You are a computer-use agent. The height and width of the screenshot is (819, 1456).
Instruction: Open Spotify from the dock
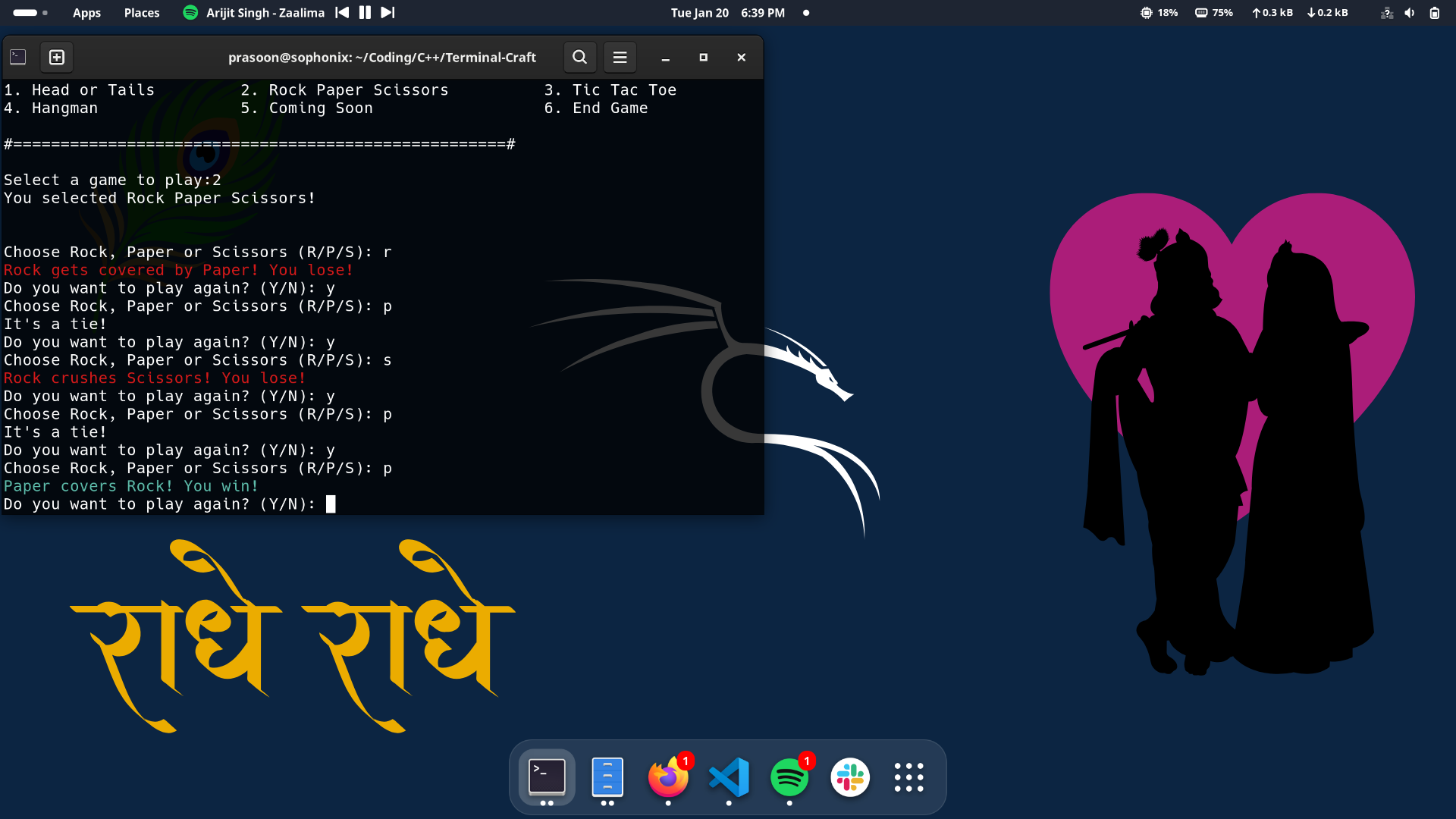coord(789,777)
